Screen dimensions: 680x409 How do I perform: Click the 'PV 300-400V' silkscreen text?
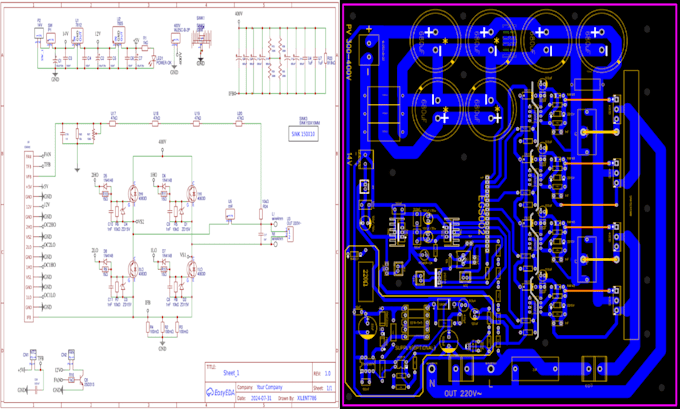pos(349,52)
